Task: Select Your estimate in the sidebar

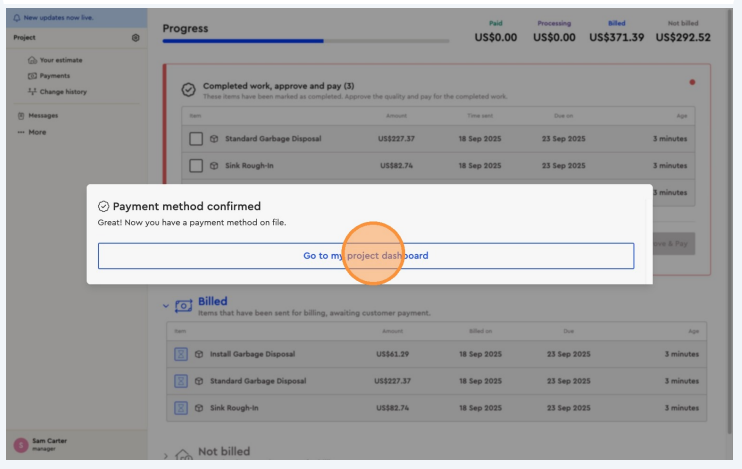Action: tap(61, 60)
